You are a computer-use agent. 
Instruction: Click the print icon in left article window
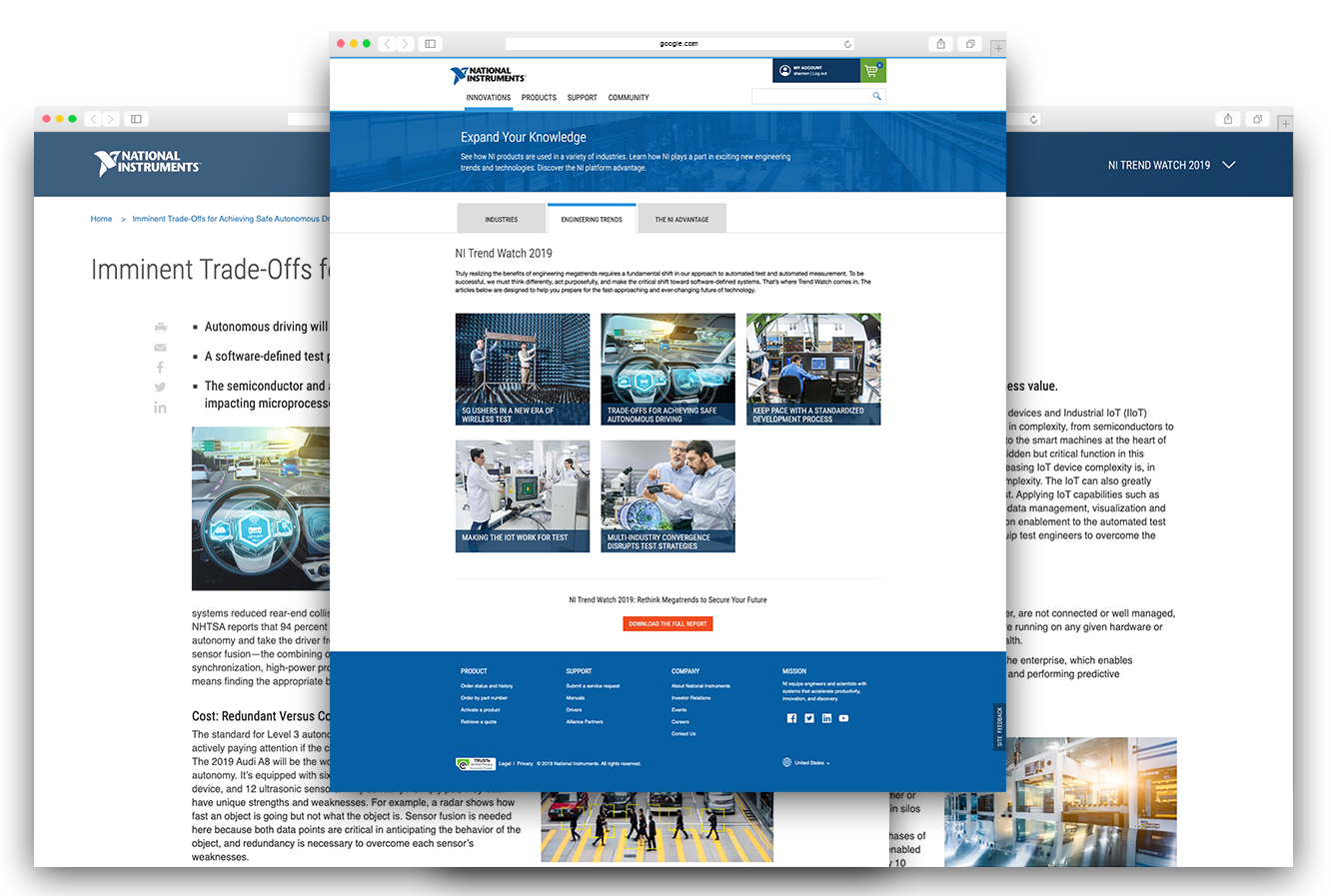tap(160, 327)
